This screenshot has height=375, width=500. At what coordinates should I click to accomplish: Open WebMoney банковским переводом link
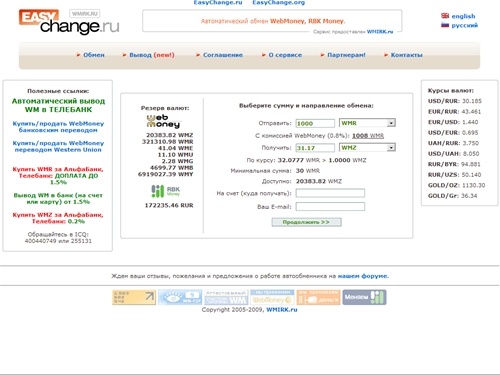58,127
